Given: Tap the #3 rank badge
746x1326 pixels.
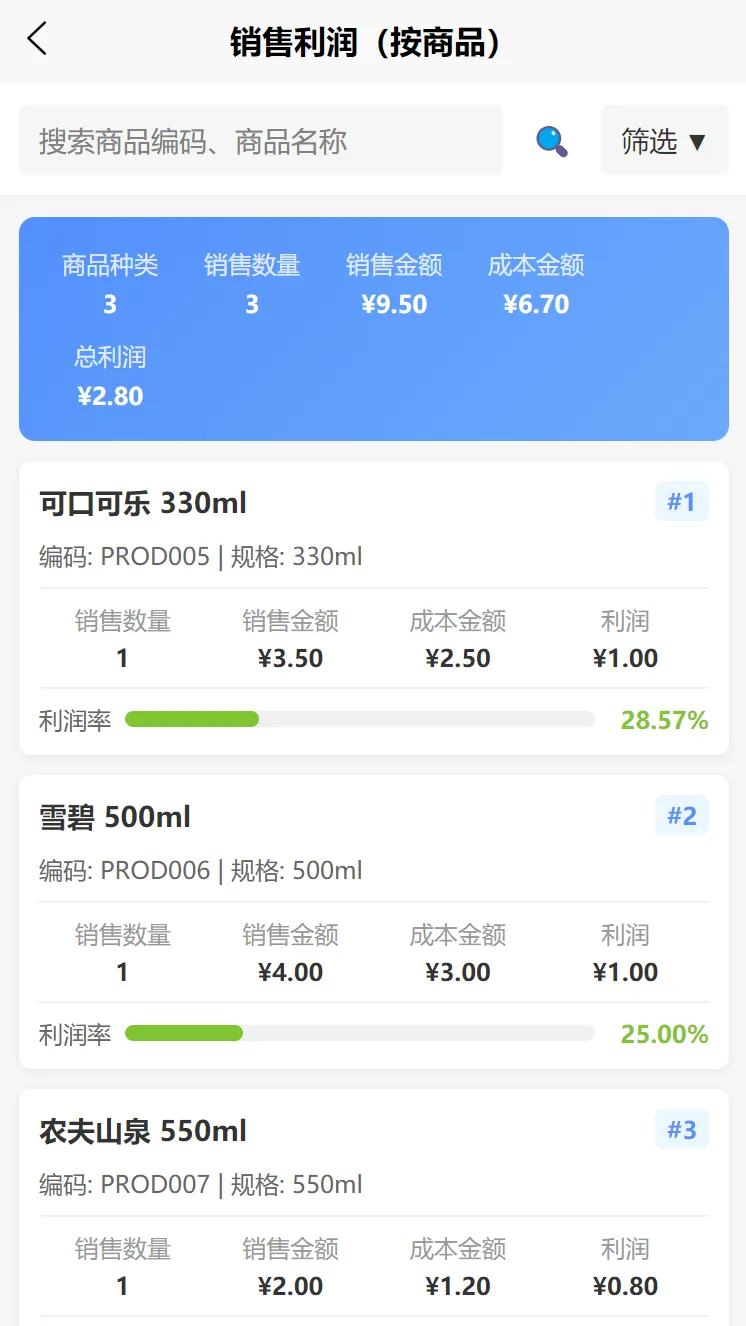Looking at the screenshot, I should pyautogui.click(x=681, y=1130).
